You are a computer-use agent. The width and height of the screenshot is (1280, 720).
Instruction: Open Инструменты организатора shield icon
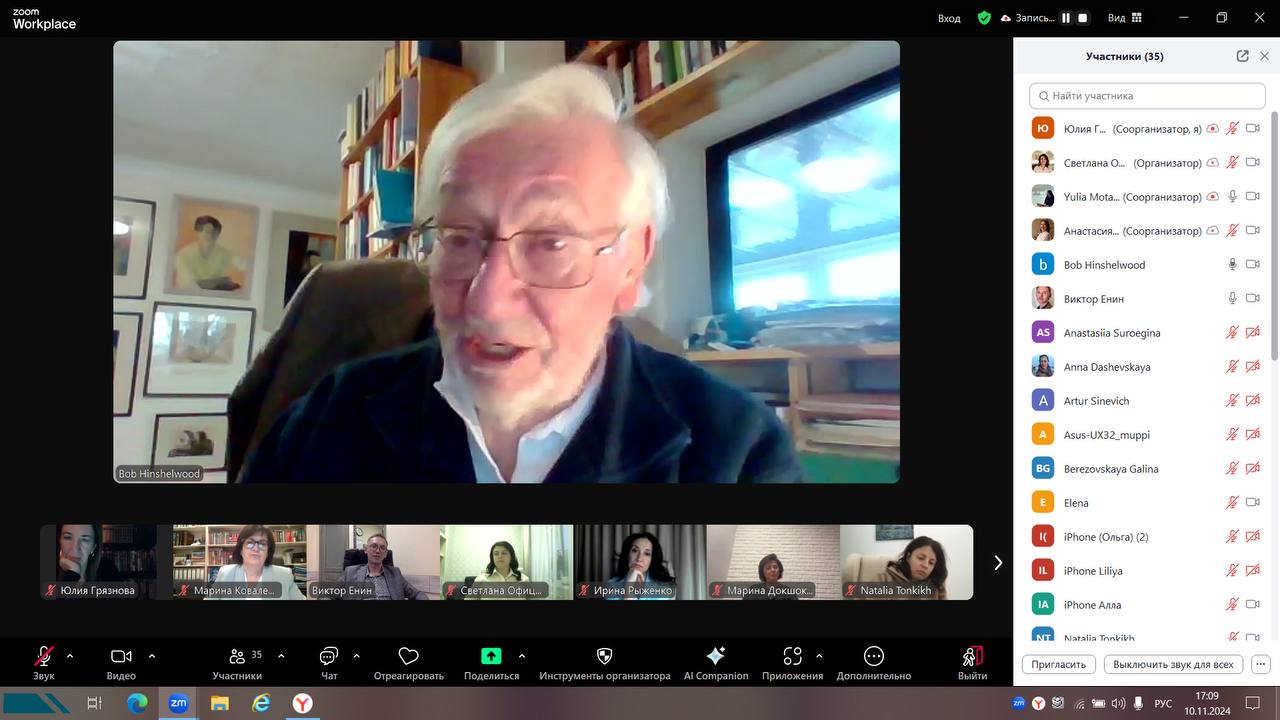[604, 656]
